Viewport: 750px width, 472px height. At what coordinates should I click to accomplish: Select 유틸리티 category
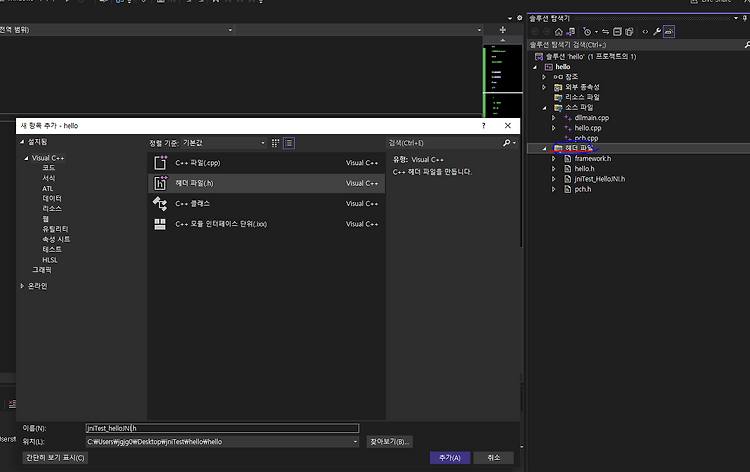pos(55,229)
